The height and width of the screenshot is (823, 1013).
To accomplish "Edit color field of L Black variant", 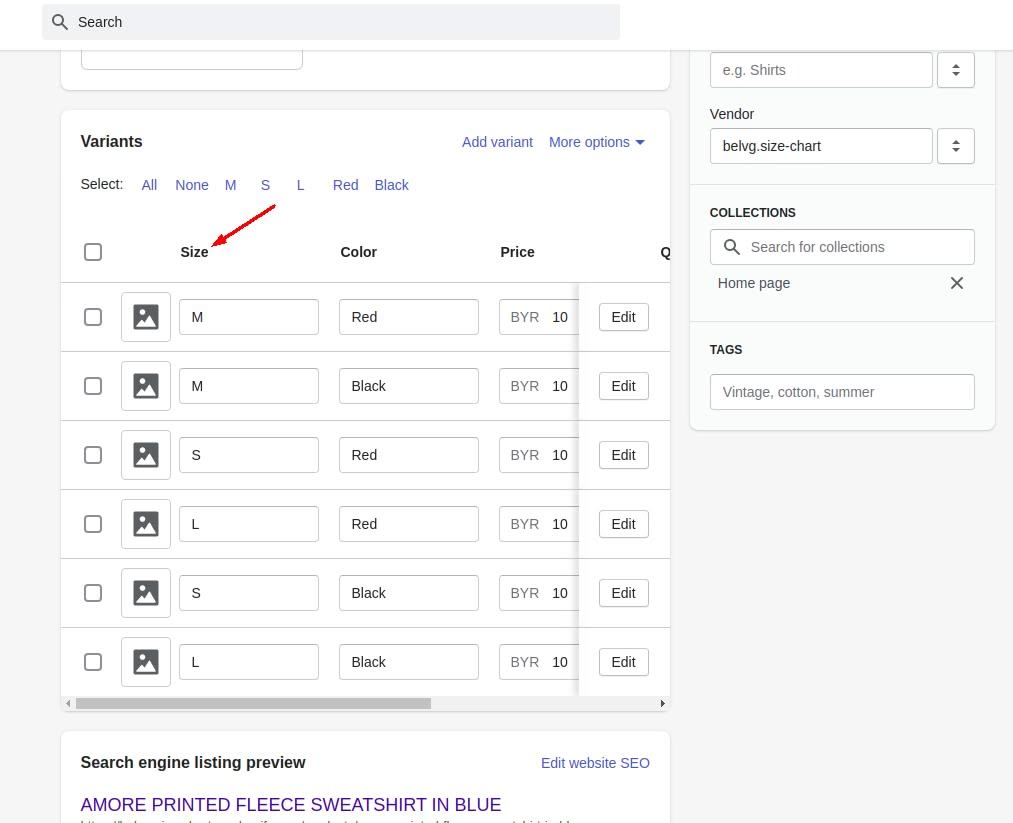I will point(409,662).
